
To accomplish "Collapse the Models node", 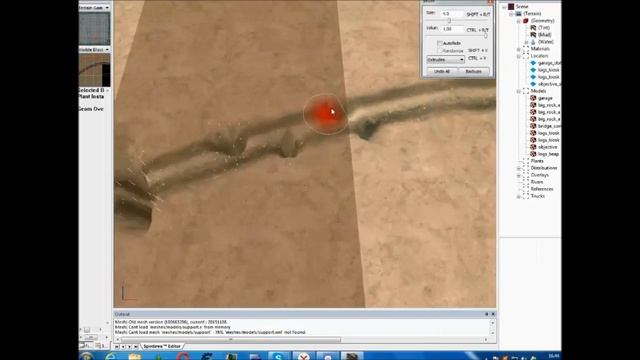I will tap(518, 91).
